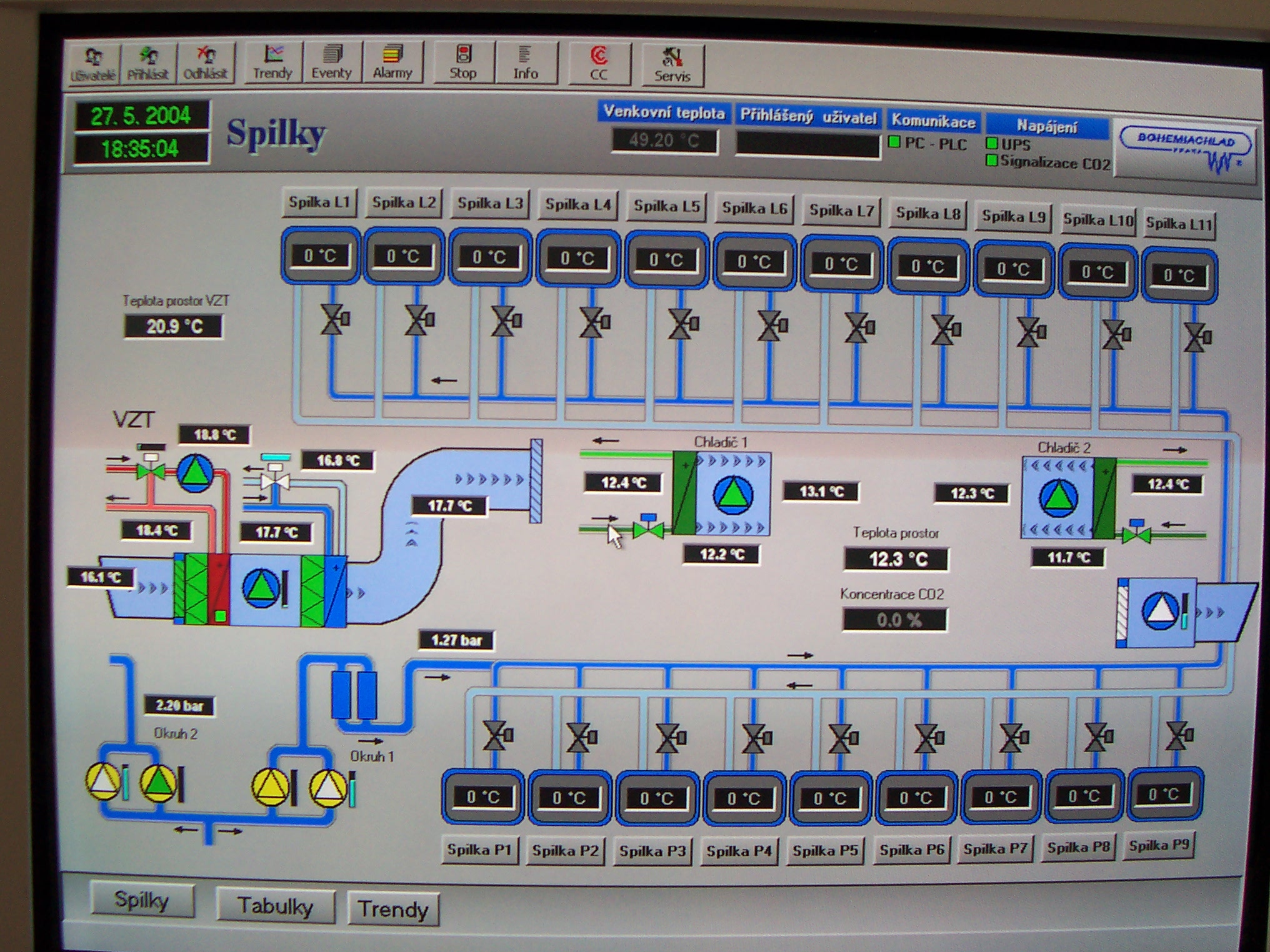Click the VZT cooling valve near 16.8 °C
Screen dimensions: 1270x952
[276, 474]
